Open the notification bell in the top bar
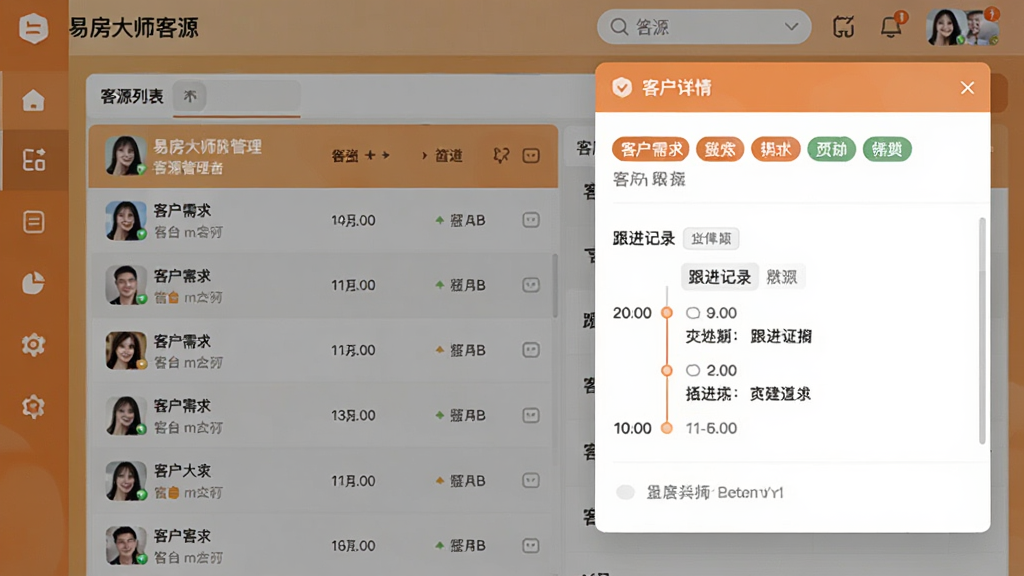1024x576 pixels. [891, 27]
